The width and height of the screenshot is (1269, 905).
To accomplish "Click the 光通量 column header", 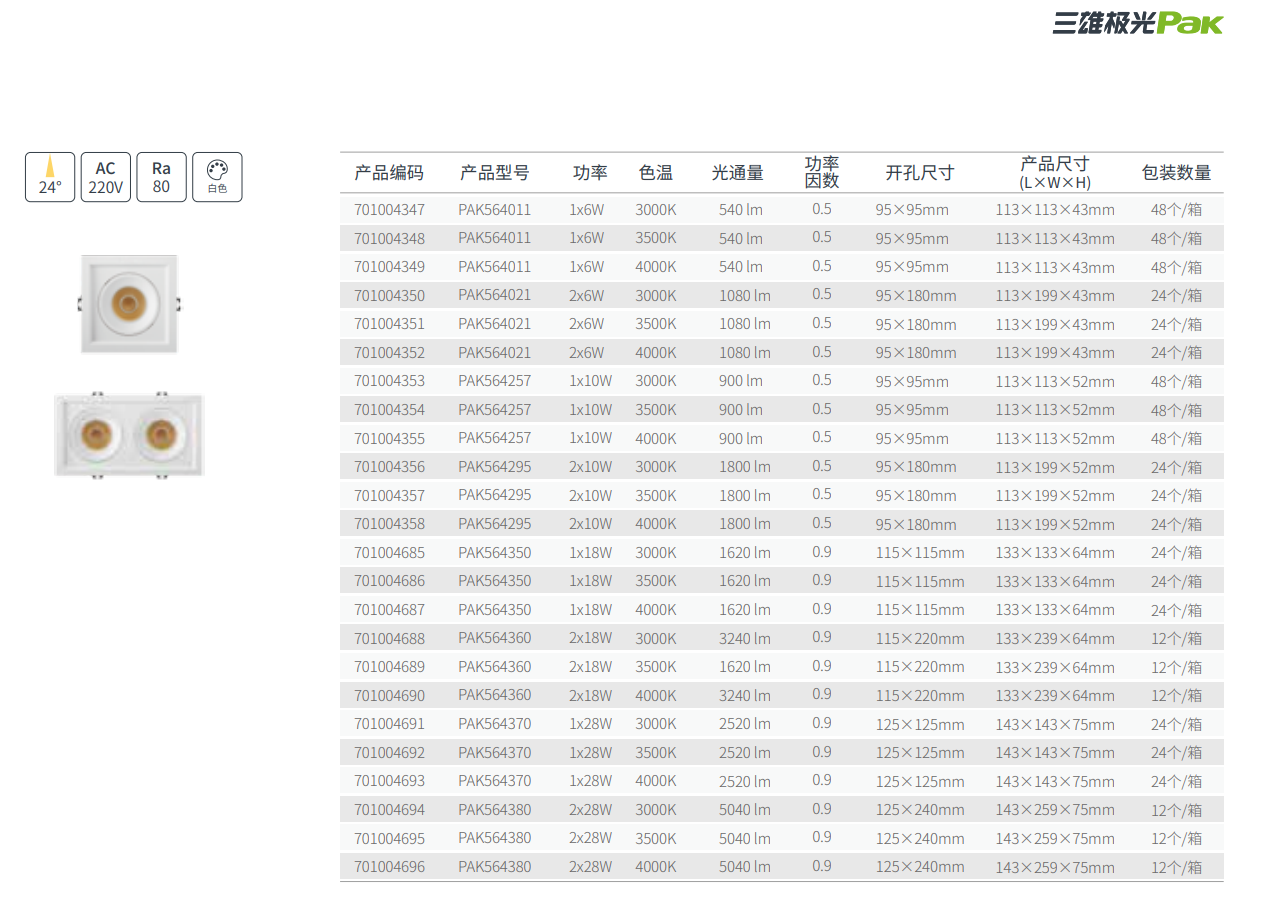I will [x=737, y=173].
